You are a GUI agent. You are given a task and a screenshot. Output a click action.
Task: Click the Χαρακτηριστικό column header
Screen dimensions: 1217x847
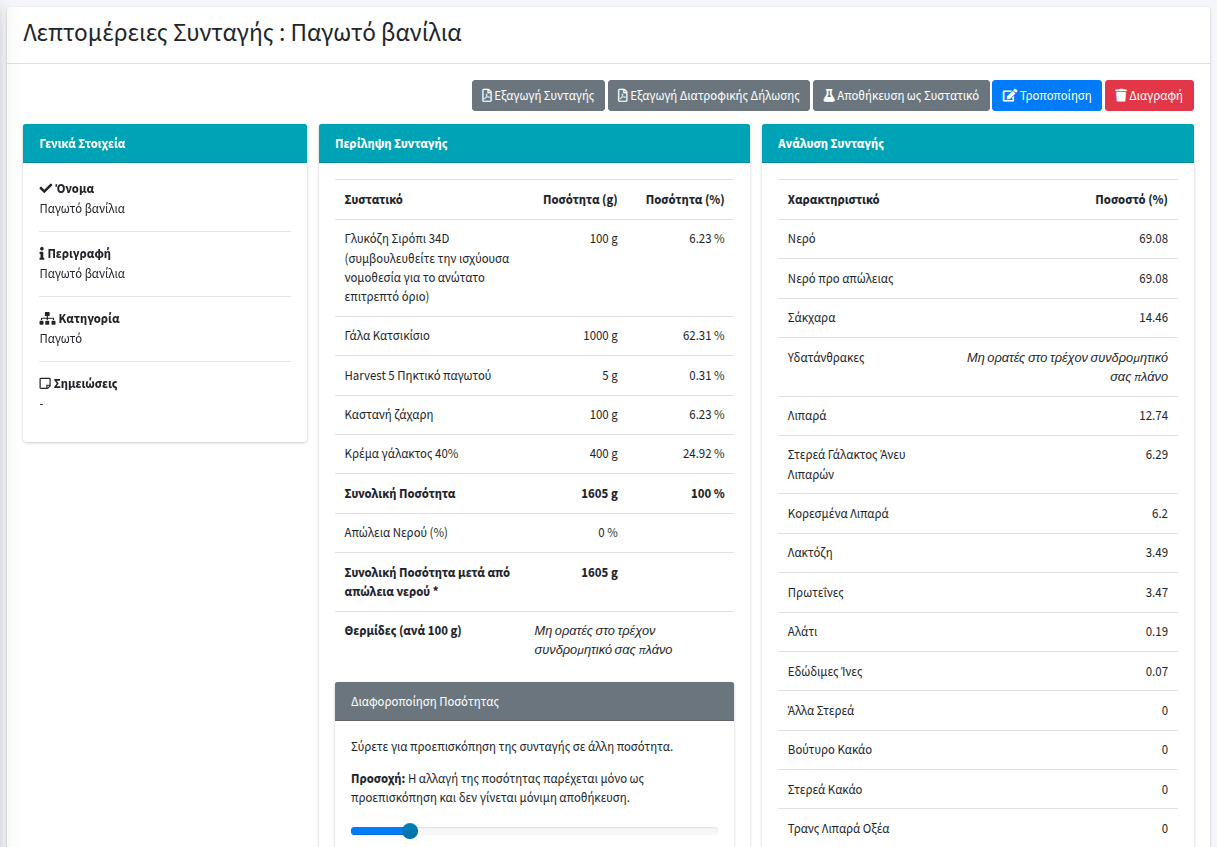pos(834,200)
